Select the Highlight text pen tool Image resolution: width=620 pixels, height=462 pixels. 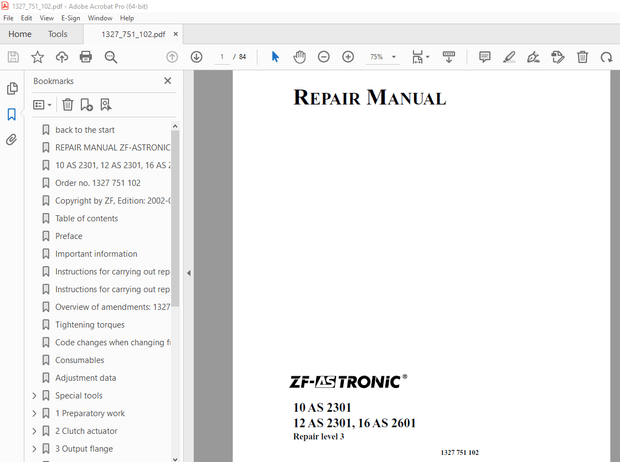click(x=509, y=57)
